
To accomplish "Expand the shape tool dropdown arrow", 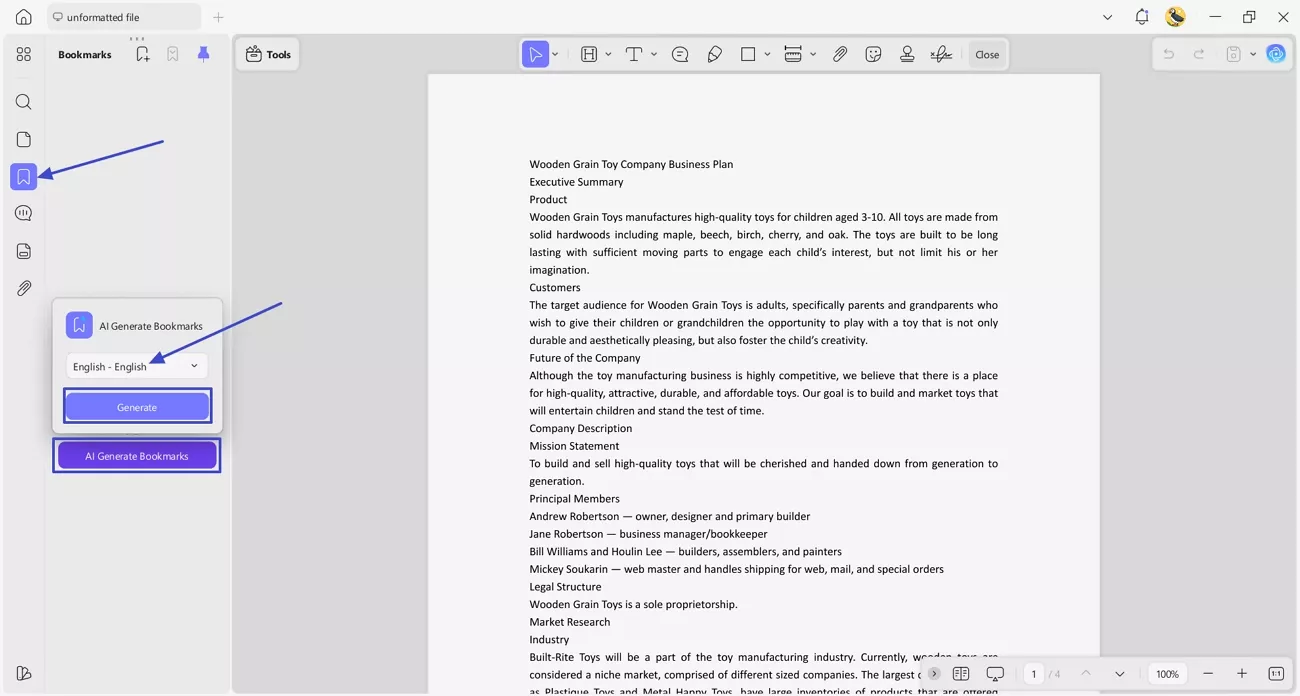I will (x=767, y=53).
